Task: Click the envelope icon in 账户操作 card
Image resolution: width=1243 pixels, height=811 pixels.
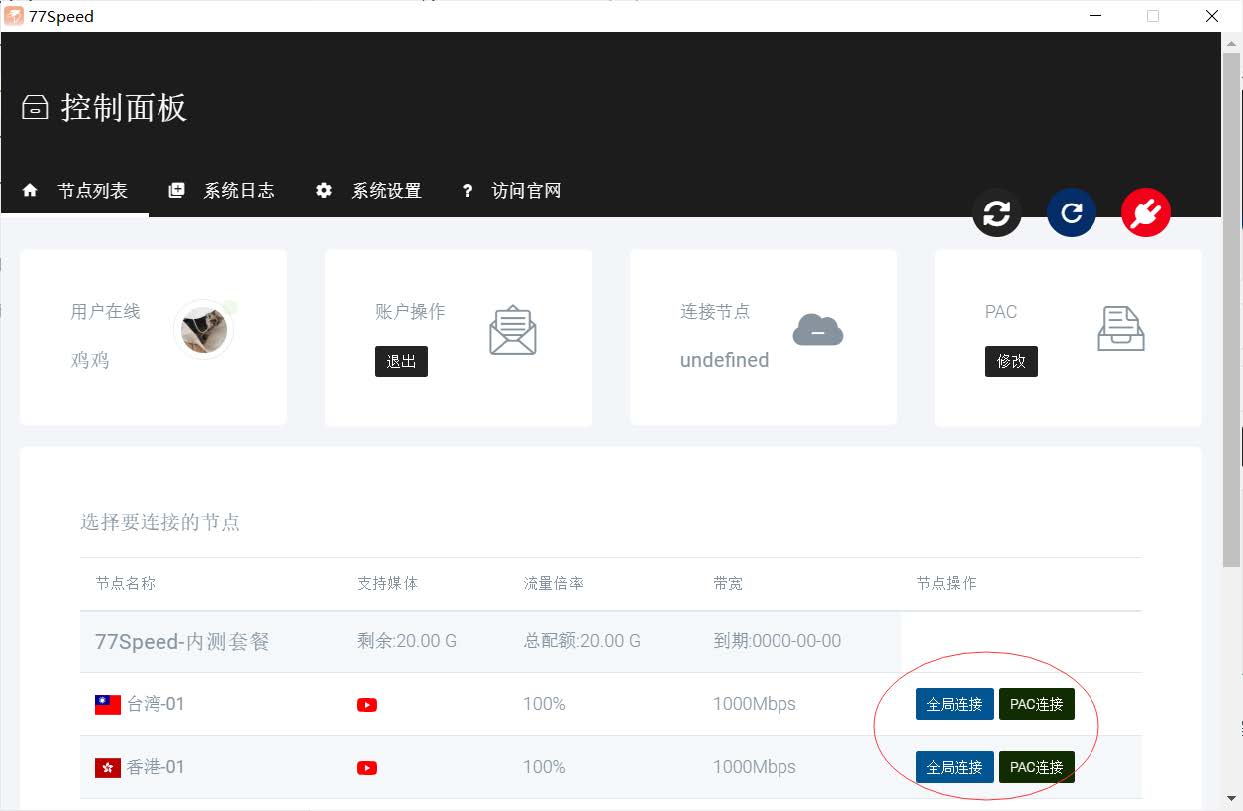Action: [513, 330]
